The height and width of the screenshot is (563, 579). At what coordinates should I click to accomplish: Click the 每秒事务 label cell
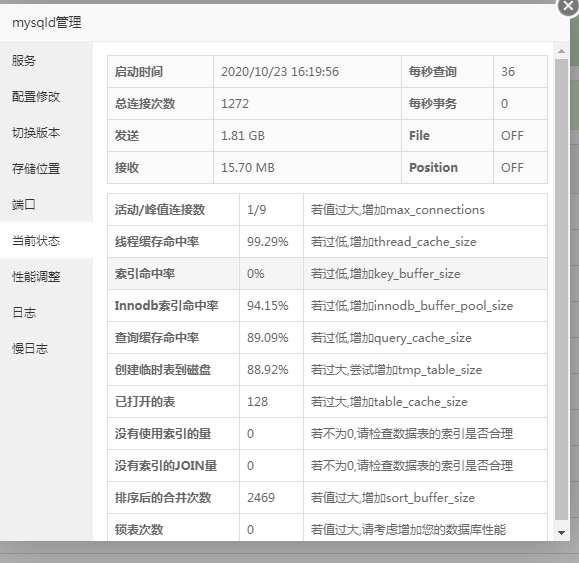(447, 104)
